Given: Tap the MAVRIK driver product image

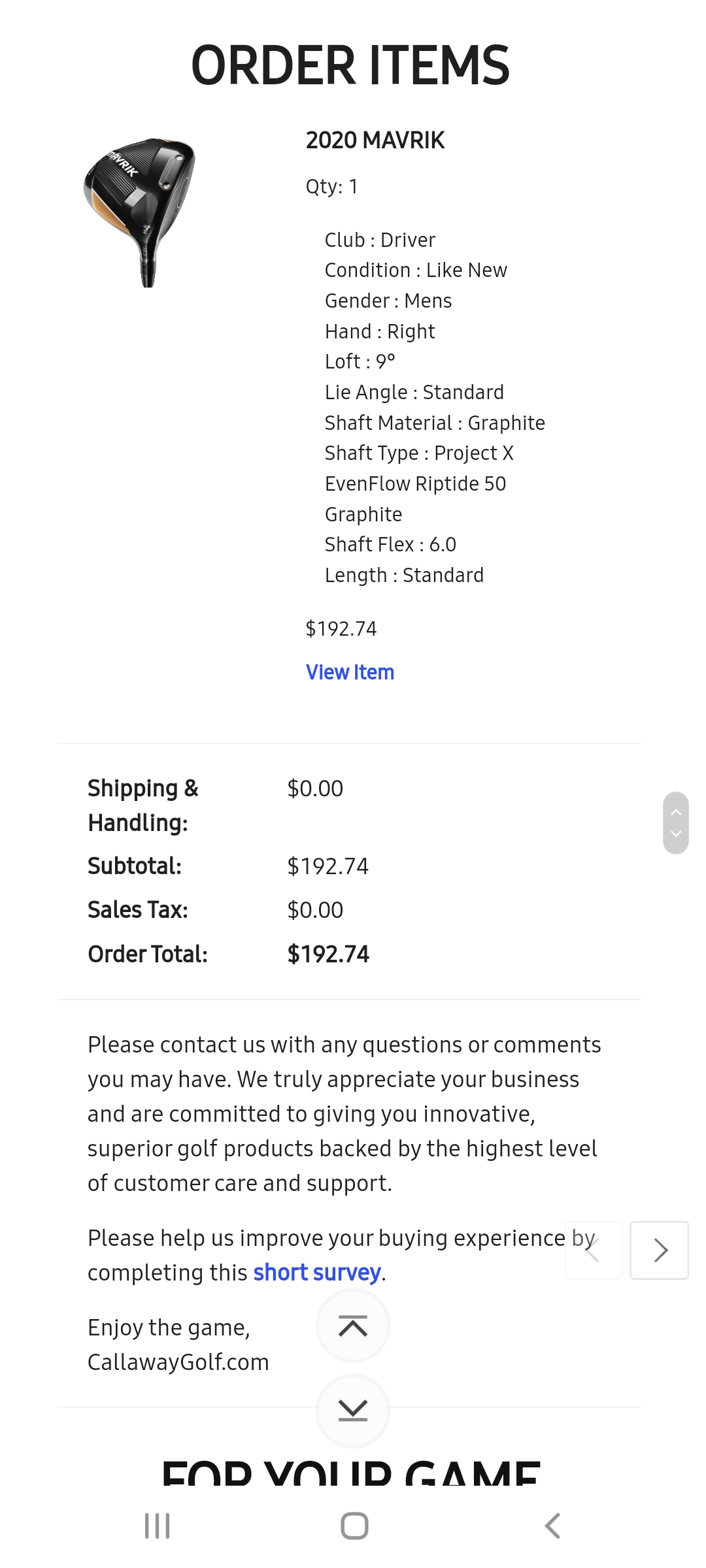Looking at the screenshot, I should [140, 212].
